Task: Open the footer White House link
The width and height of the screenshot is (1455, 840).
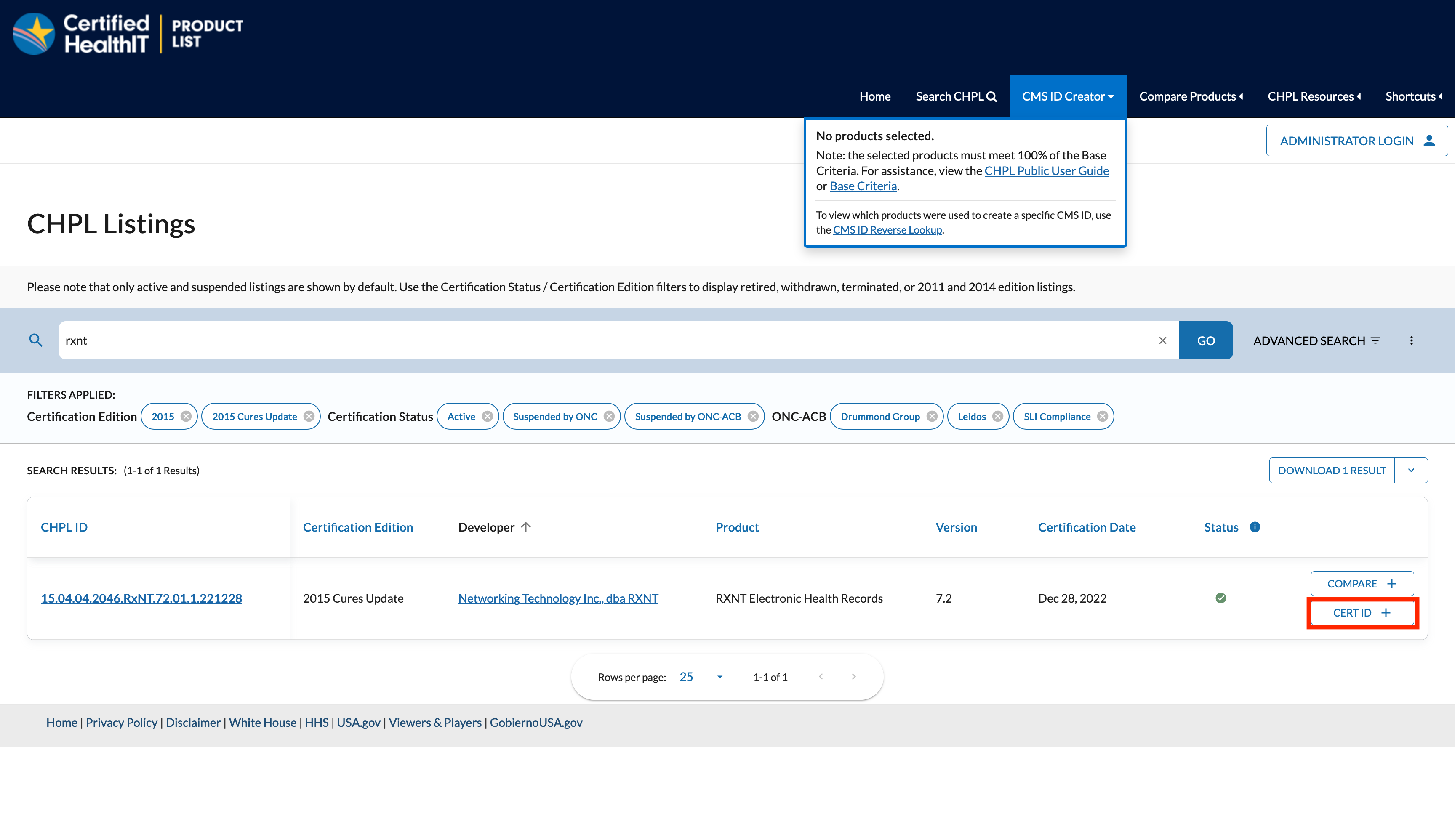Action: pyautogui.click(x=263, y=722)
